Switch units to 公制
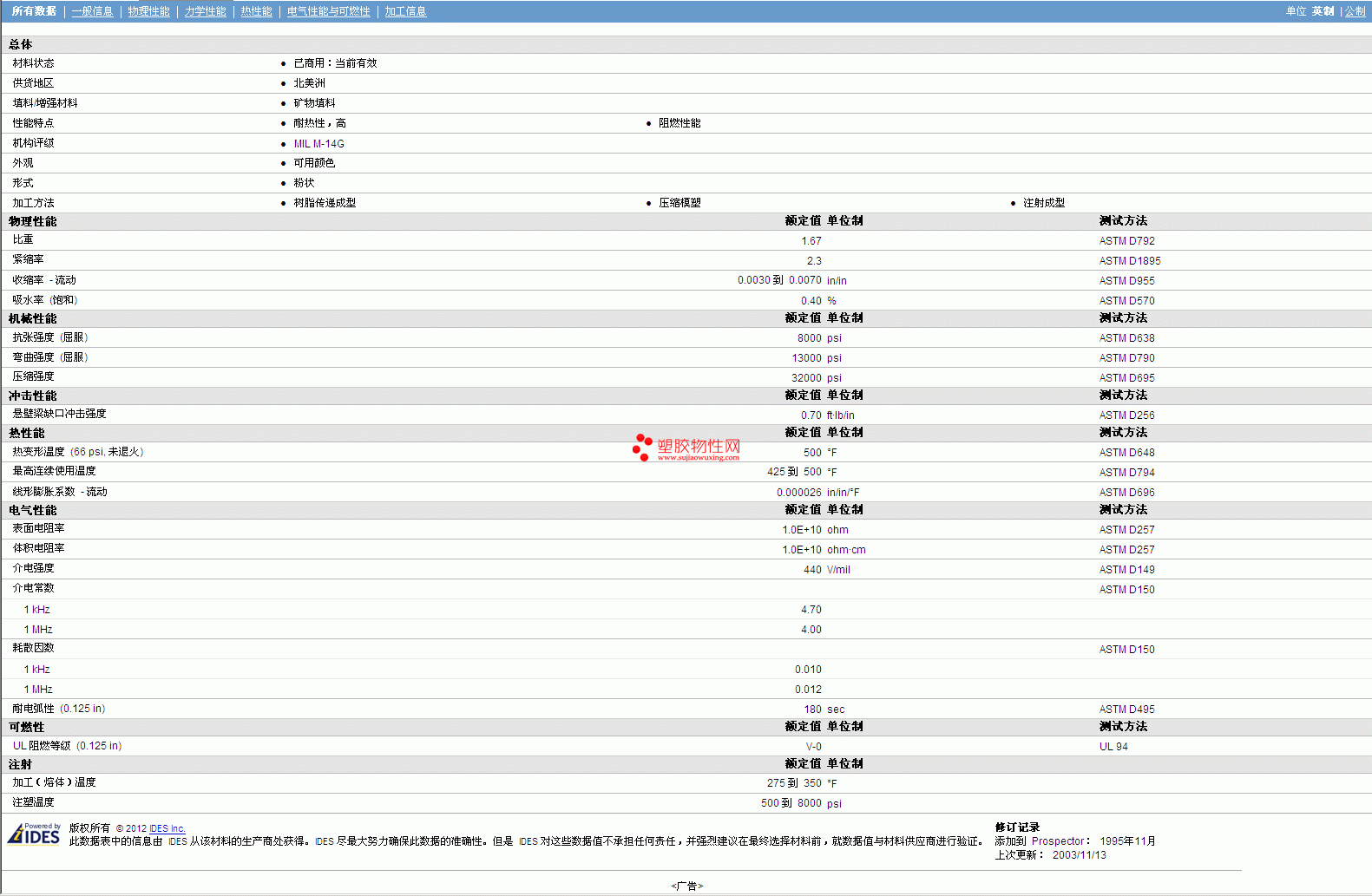Screen dimensions: 1372x896 click(1355, 11)
